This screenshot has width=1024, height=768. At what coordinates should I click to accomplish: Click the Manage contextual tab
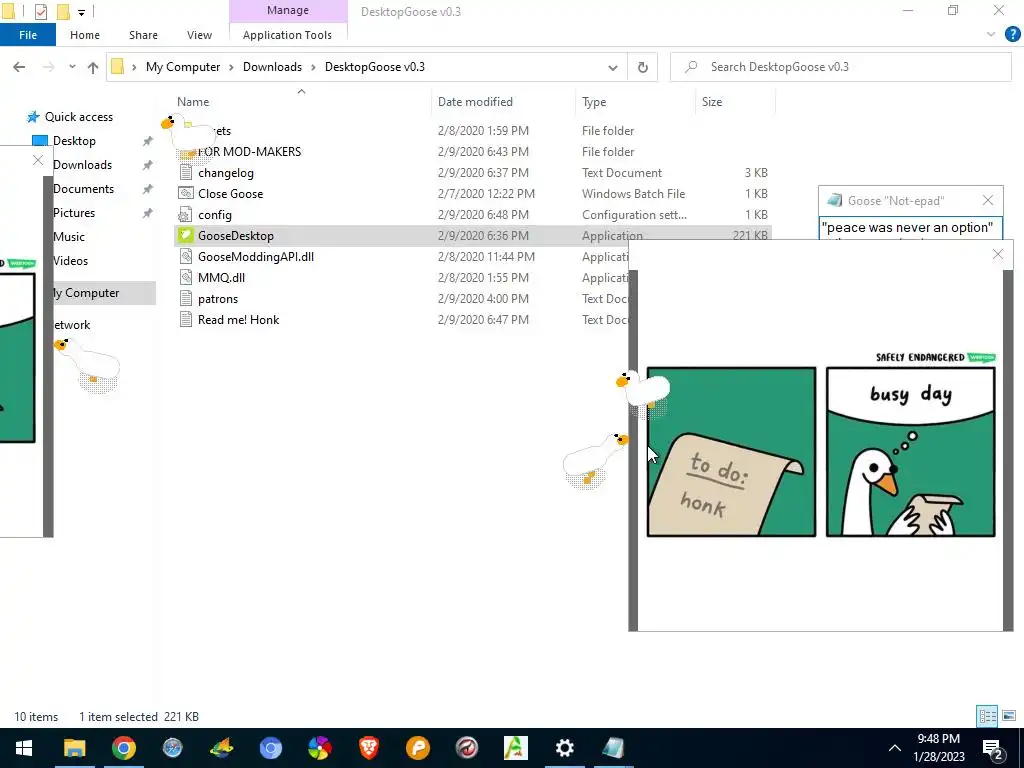pyautogui.click(x=288, y=10)
